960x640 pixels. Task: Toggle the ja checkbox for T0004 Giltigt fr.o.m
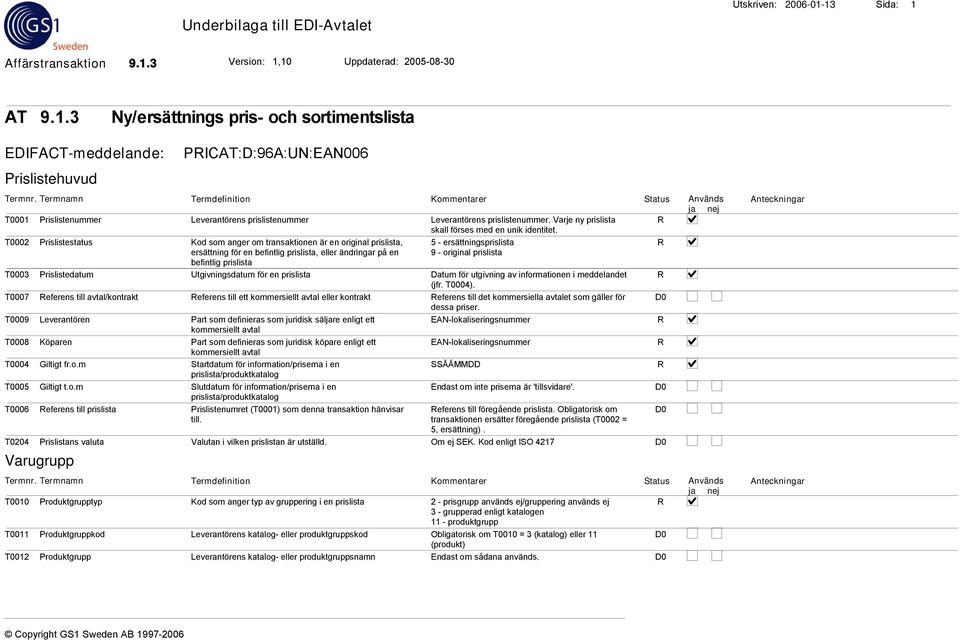tap(692, 364)
